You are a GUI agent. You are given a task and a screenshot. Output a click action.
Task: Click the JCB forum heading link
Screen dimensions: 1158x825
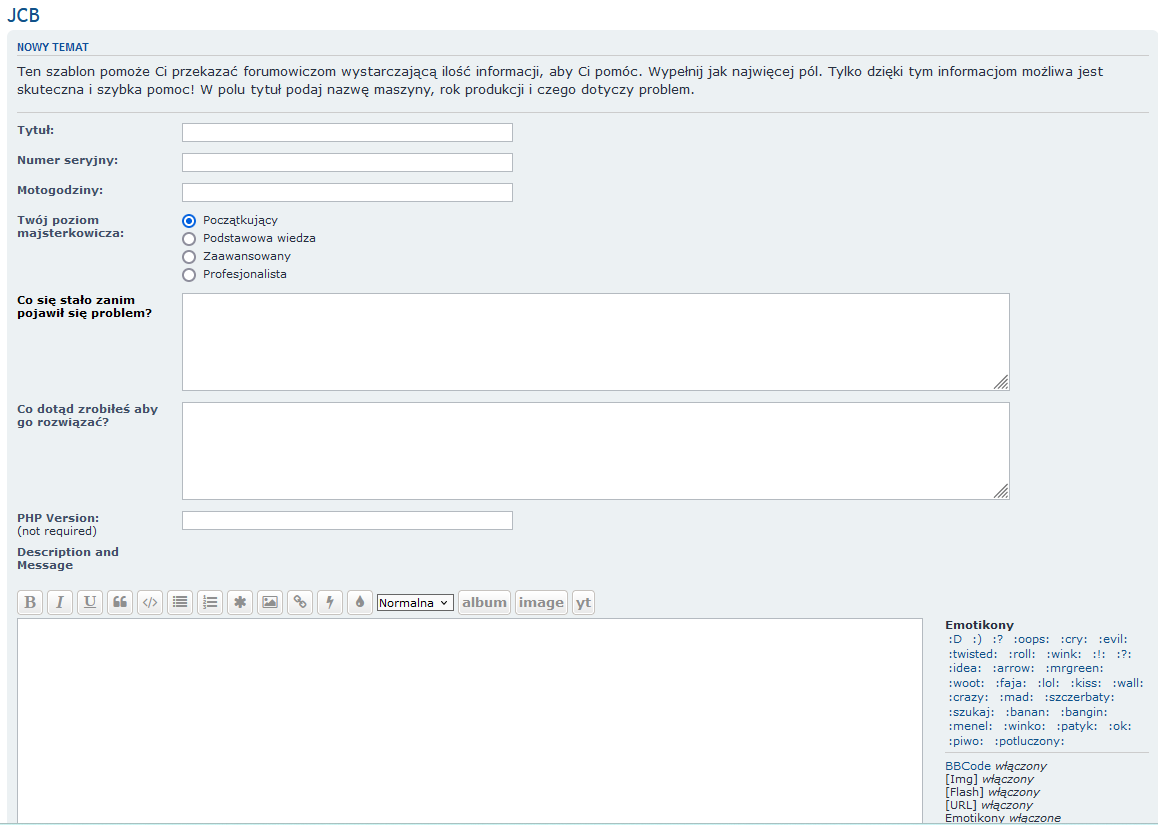coord(24,15)
